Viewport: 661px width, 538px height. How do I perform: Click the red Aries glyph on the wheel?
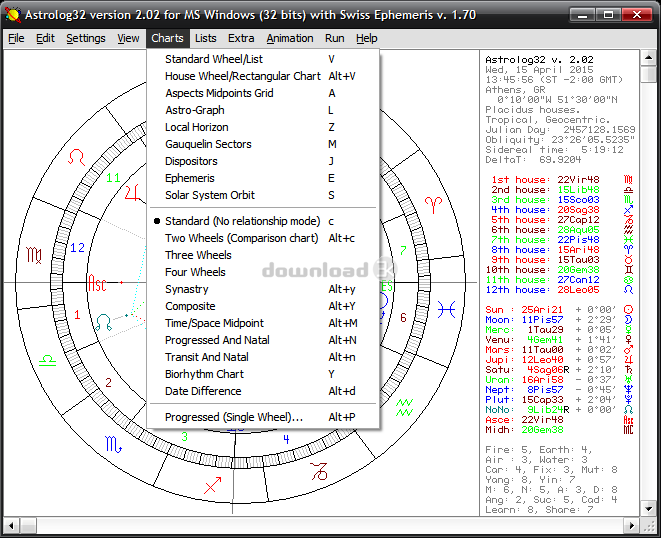(x=433, y=204)
